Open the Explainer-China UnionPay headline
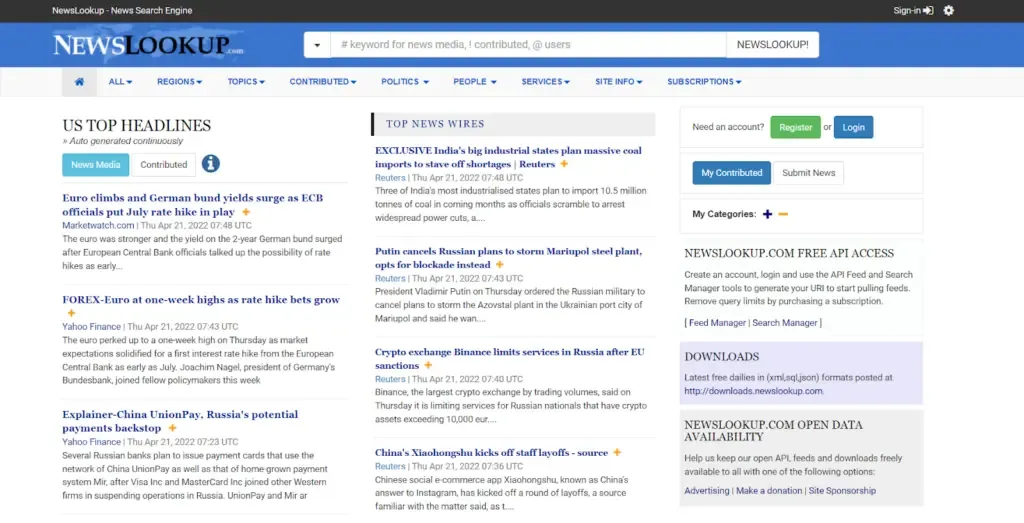 pos(180,421)
